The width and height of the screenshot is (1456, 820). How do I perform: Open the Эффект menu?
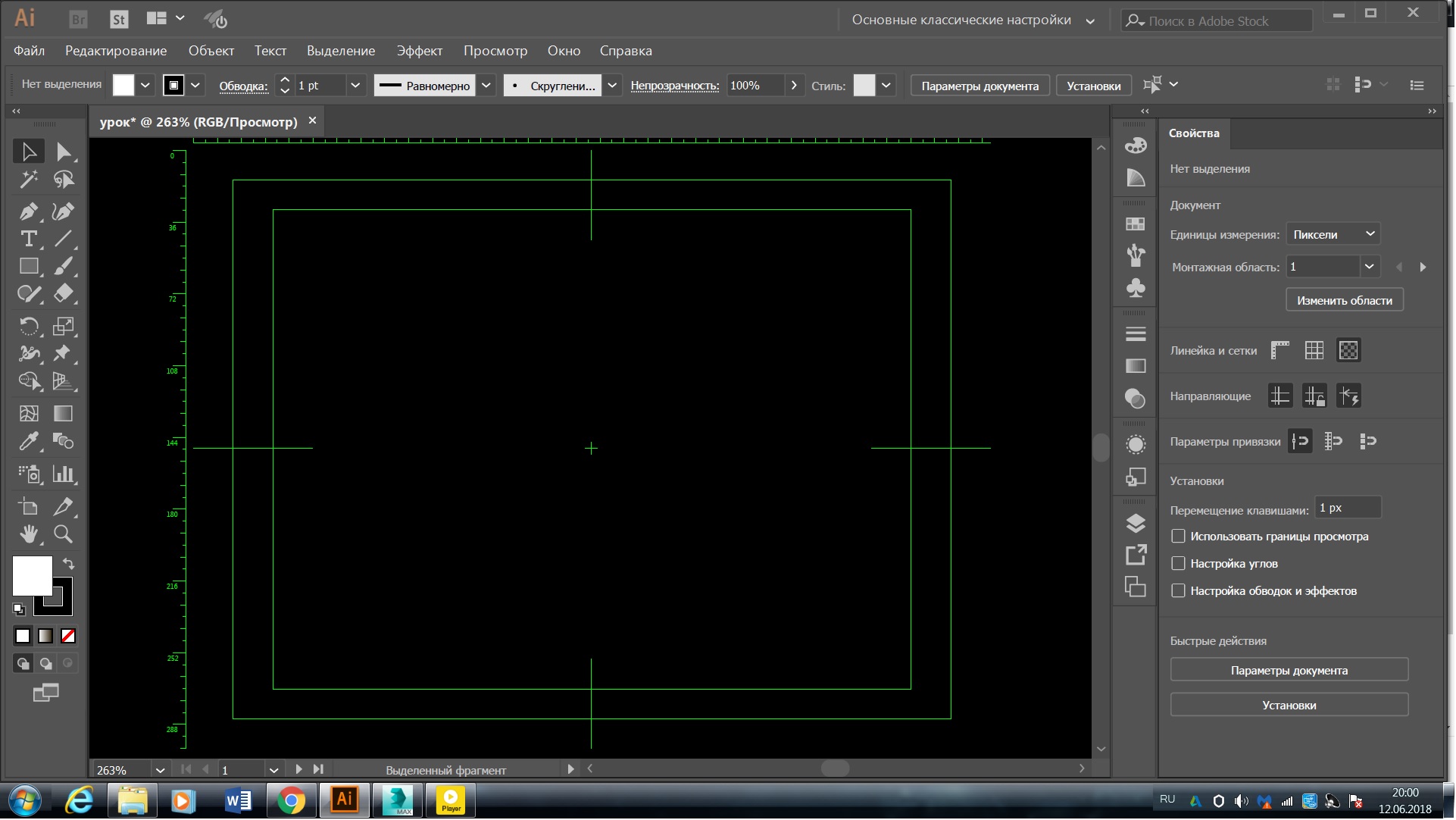419,51
